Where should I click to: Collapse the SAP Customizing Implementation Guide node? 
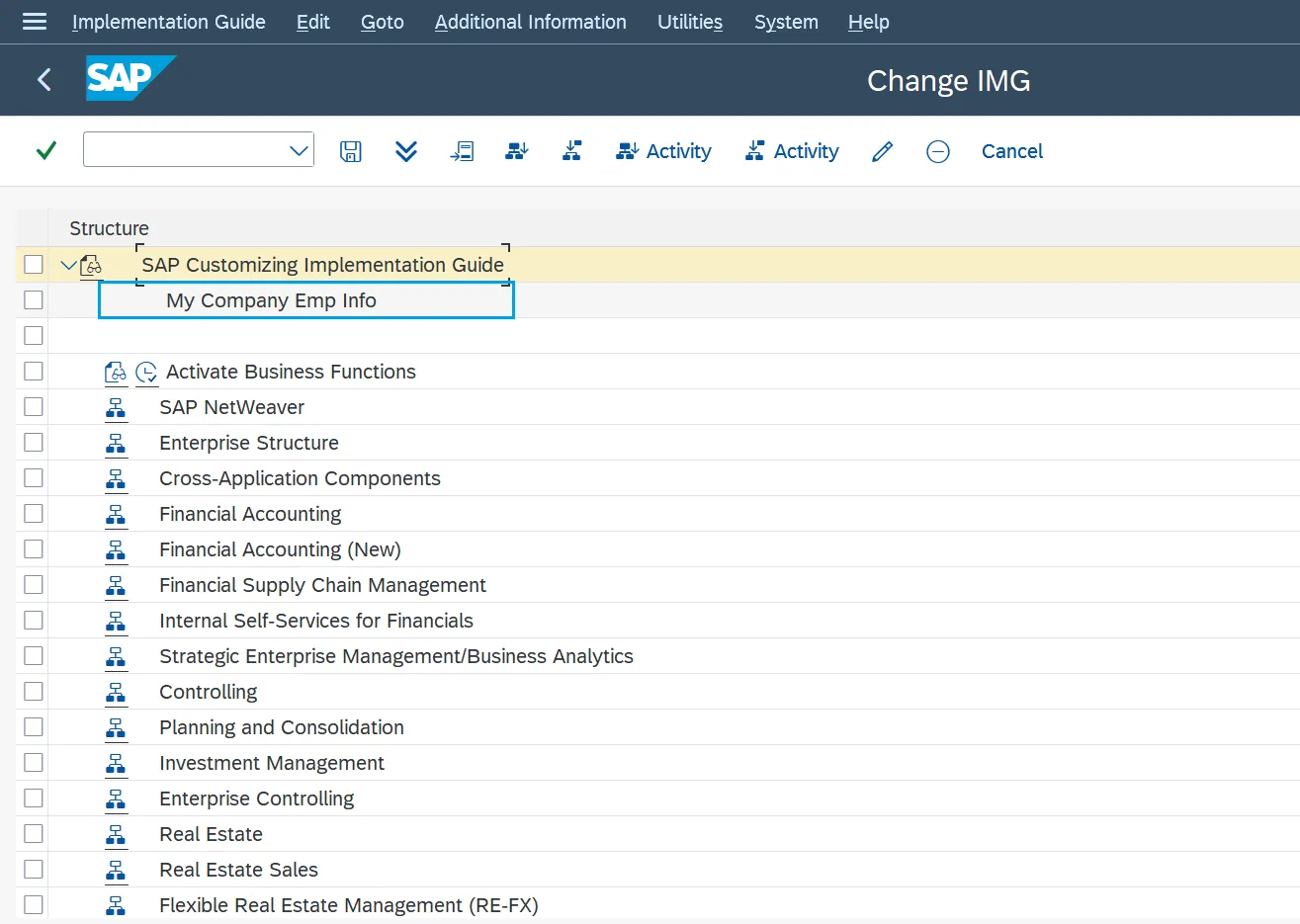[x=68, y=264]
